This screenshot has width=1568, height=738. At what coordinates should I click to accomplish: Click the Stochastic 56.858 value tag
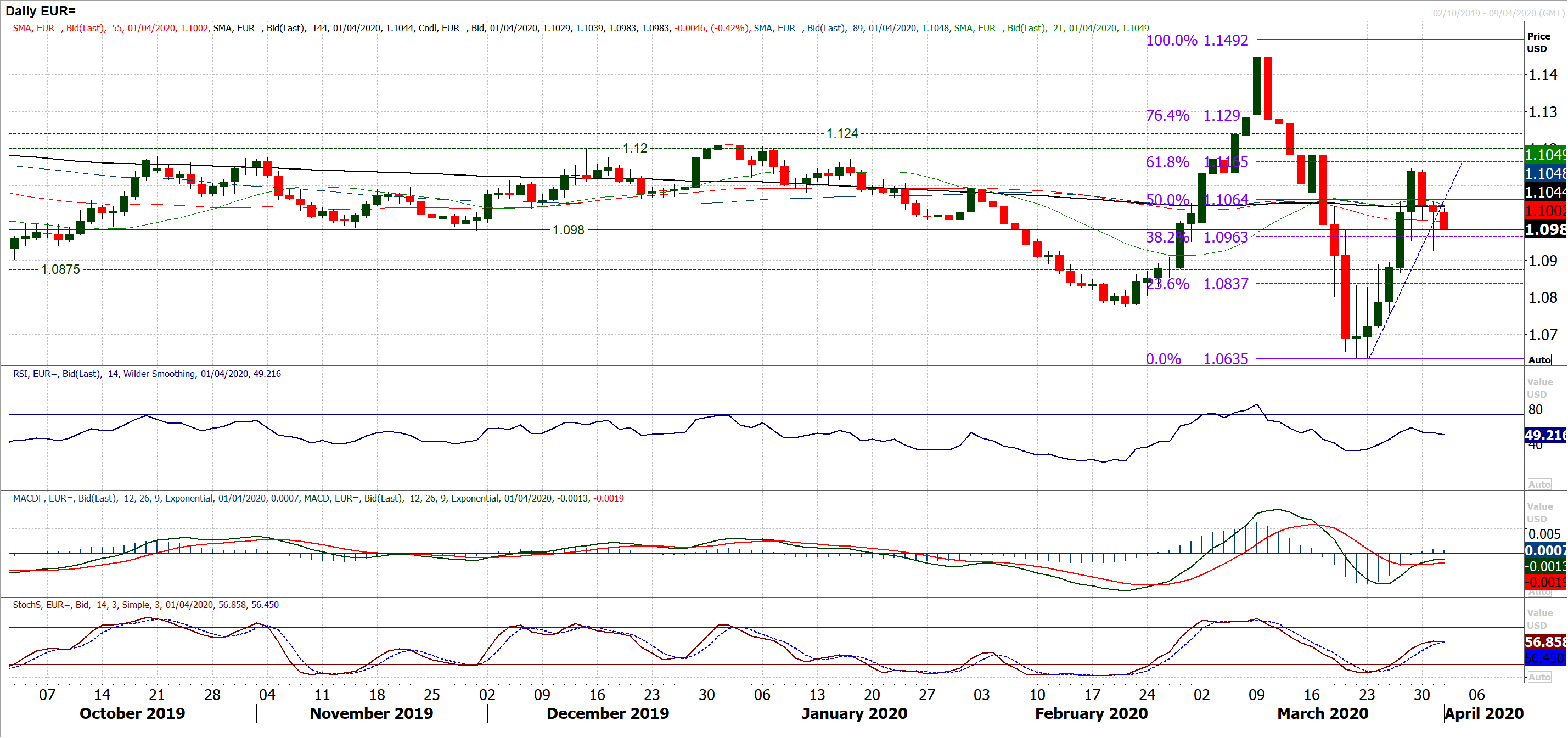pos(1545,642)
